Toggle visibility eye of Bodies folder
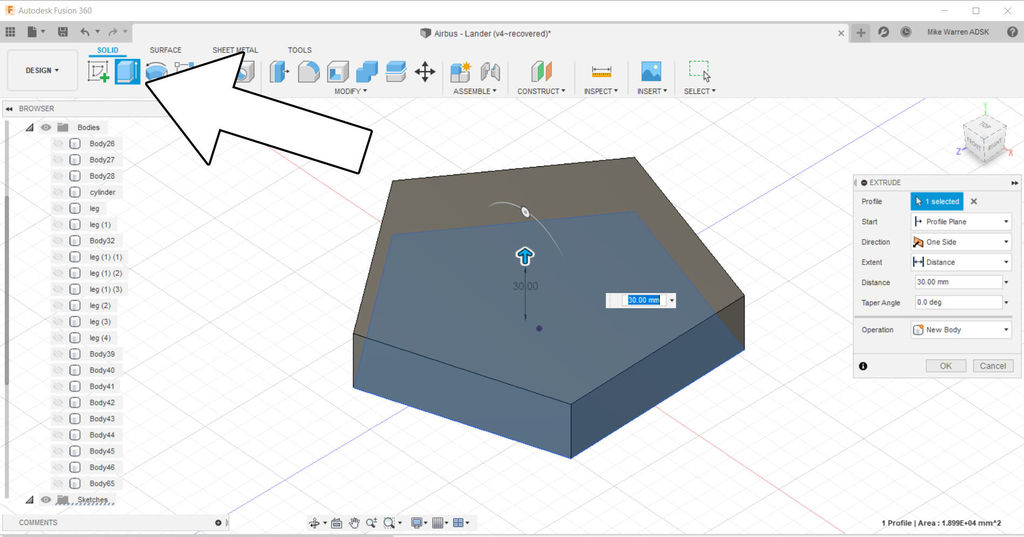1024x537 pixels. pyautogui.click(x=46, y=128)
